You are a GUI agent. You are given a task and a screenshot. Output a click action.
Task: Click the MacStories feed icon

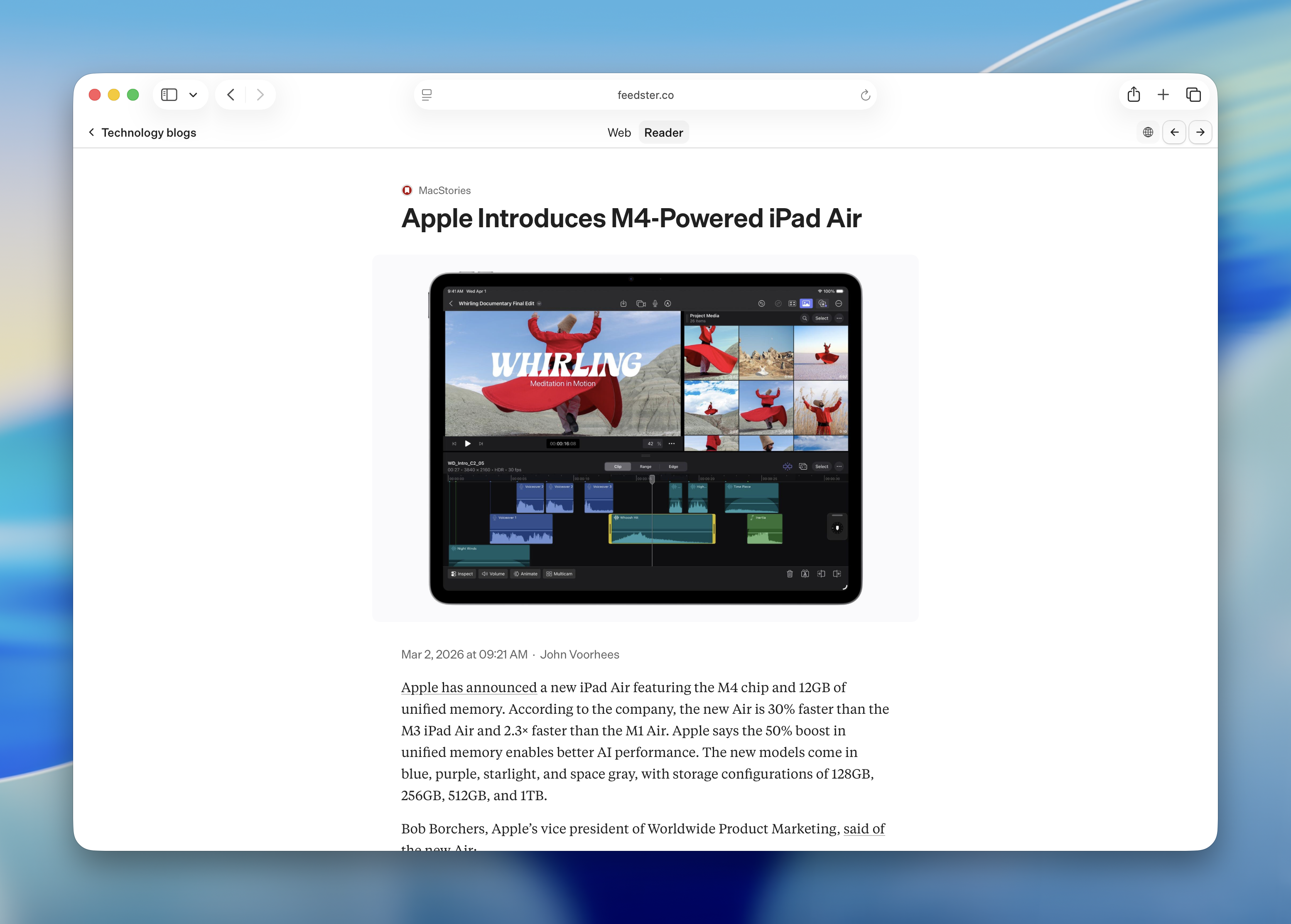click(x=407, y=190)
